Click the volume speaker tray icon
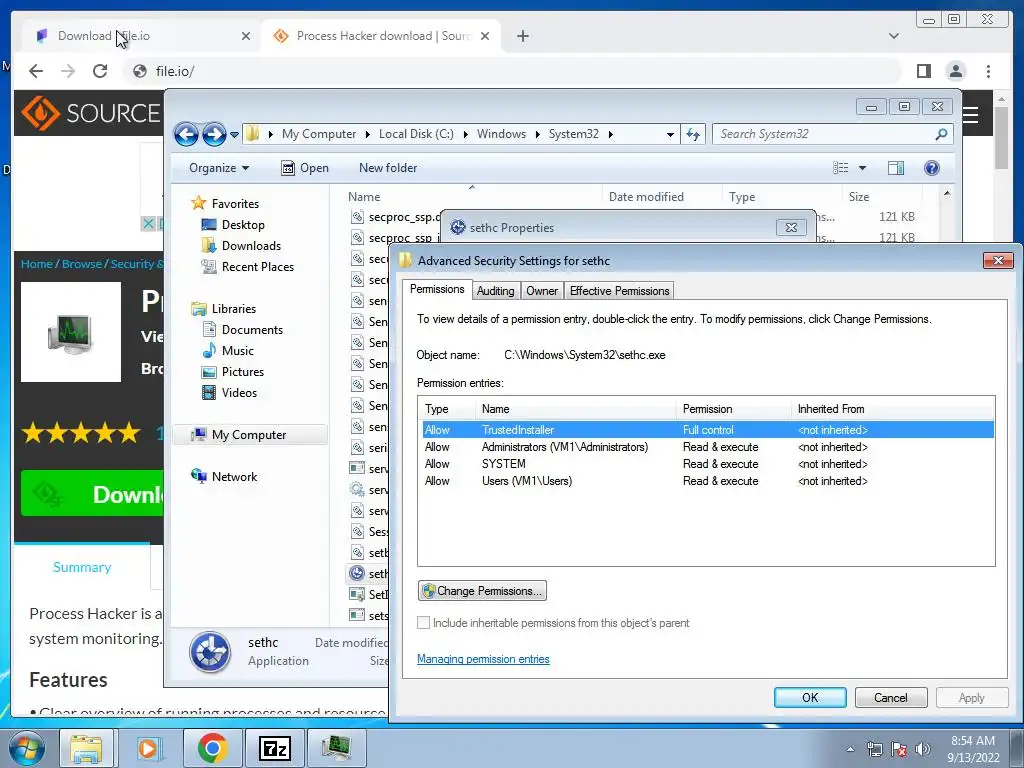 coord(923,749)
